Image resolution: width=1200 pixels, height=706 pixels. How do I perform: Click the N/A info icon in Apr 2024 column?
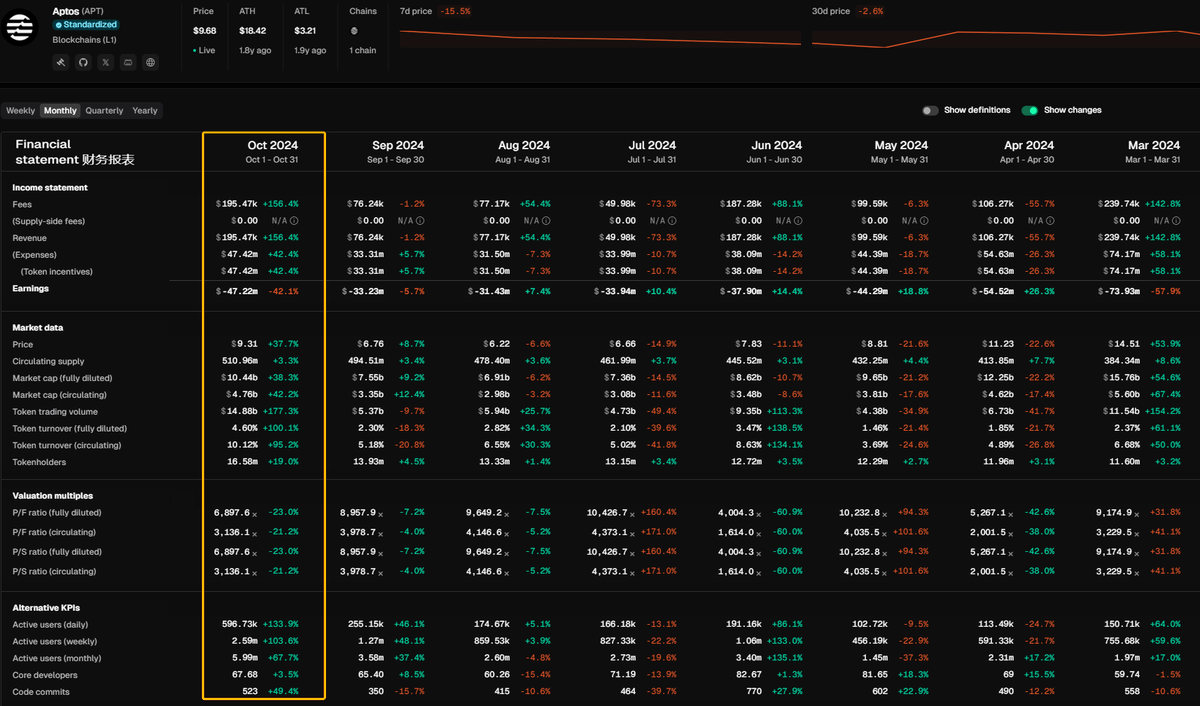point(1050,221)
